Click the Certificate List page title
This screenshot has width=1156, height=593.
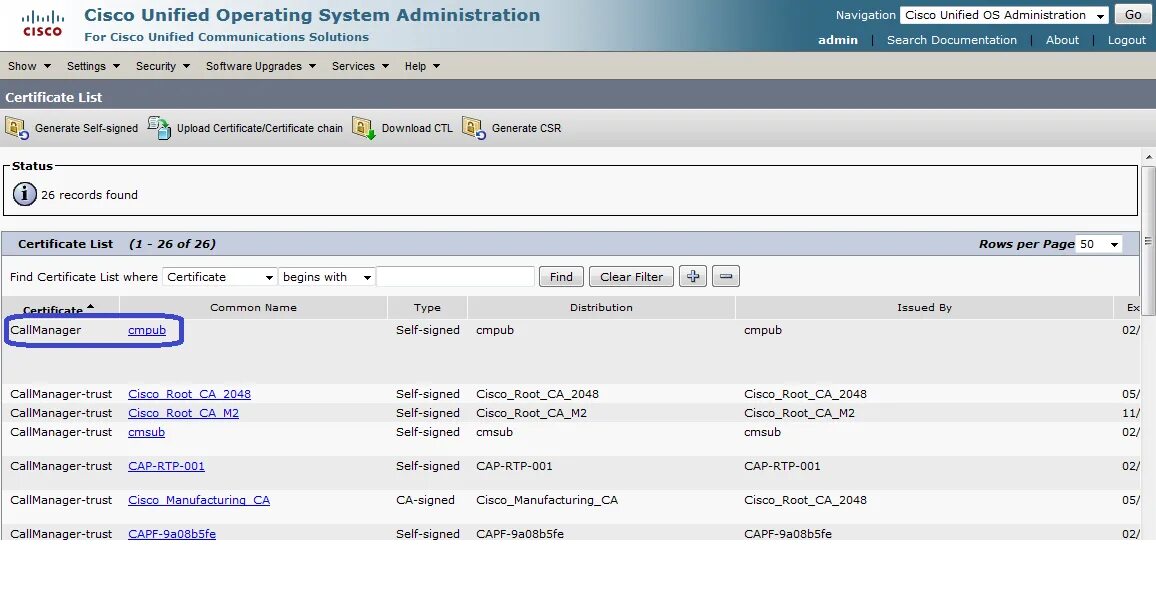tap(54, 97)
